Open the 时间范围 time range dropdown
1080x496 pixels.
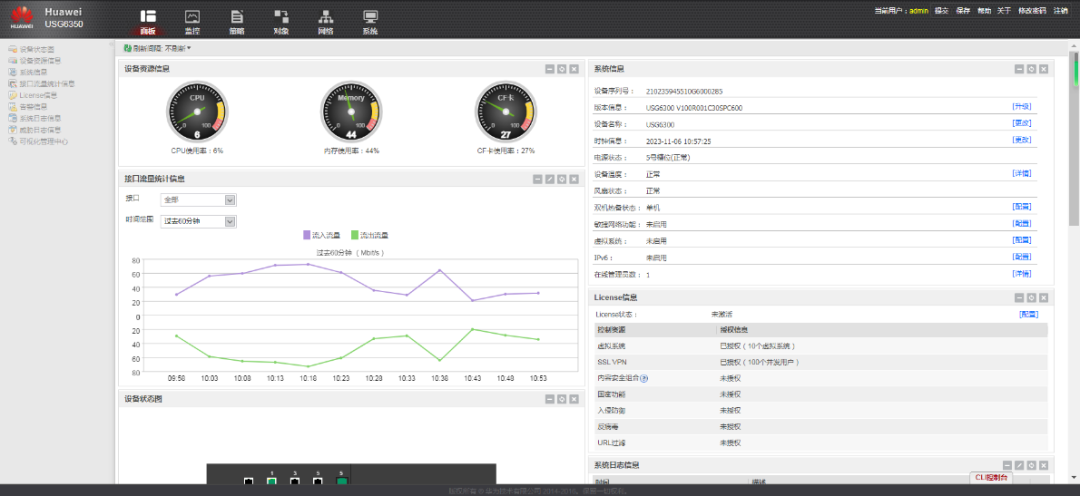[199, 221]
